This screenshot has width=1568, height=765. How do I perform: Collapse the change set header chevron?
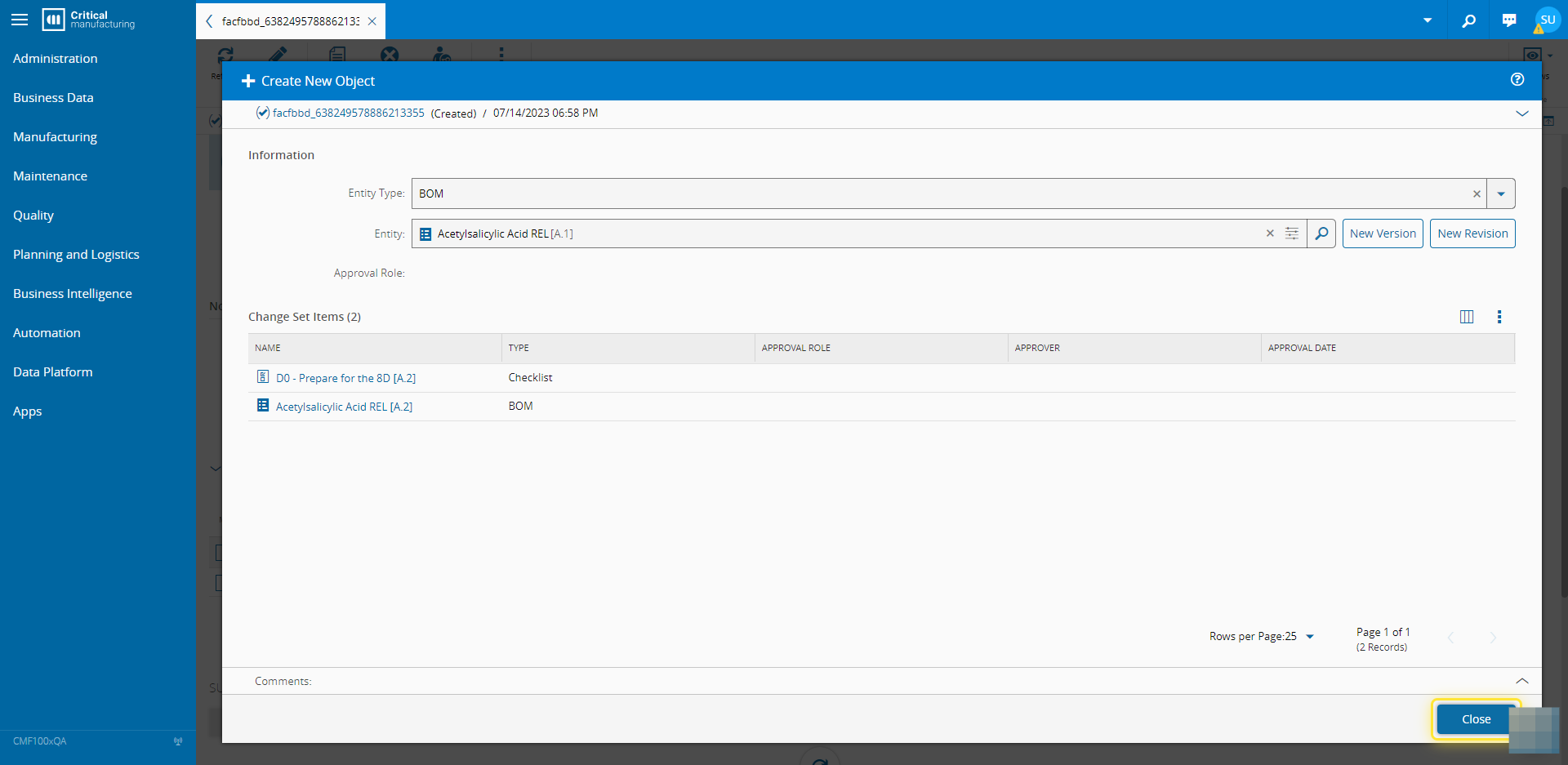(1521, 113)
